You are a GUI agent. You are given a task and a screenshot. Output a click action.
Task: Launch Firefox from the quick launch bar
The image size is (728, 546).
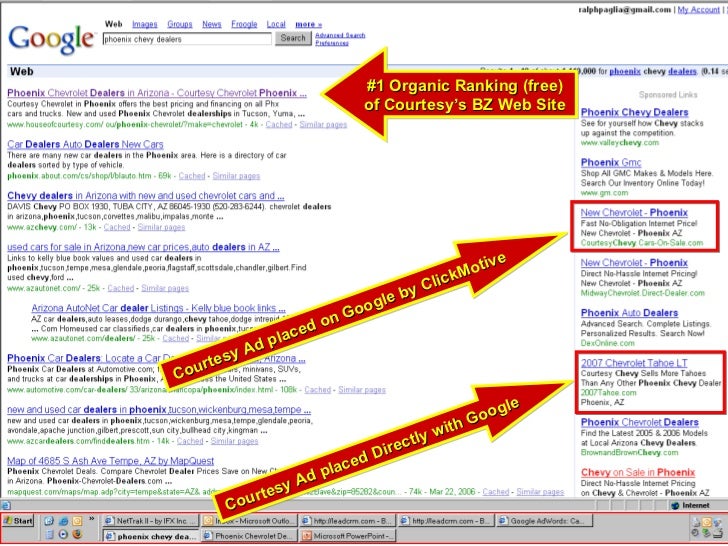pyautogui.click(x=77, y=534)
